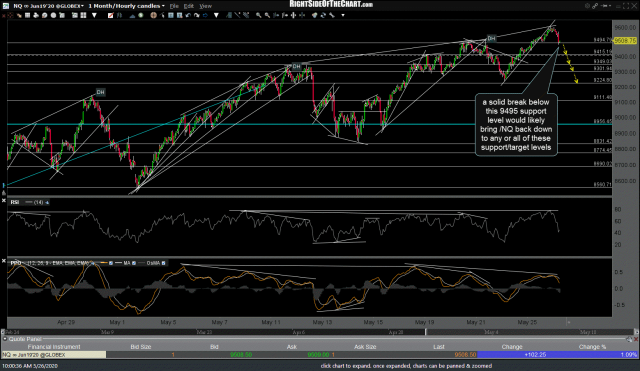Open the View menu
This screenshot has width=640, height=371.
(x=206, y=6)
